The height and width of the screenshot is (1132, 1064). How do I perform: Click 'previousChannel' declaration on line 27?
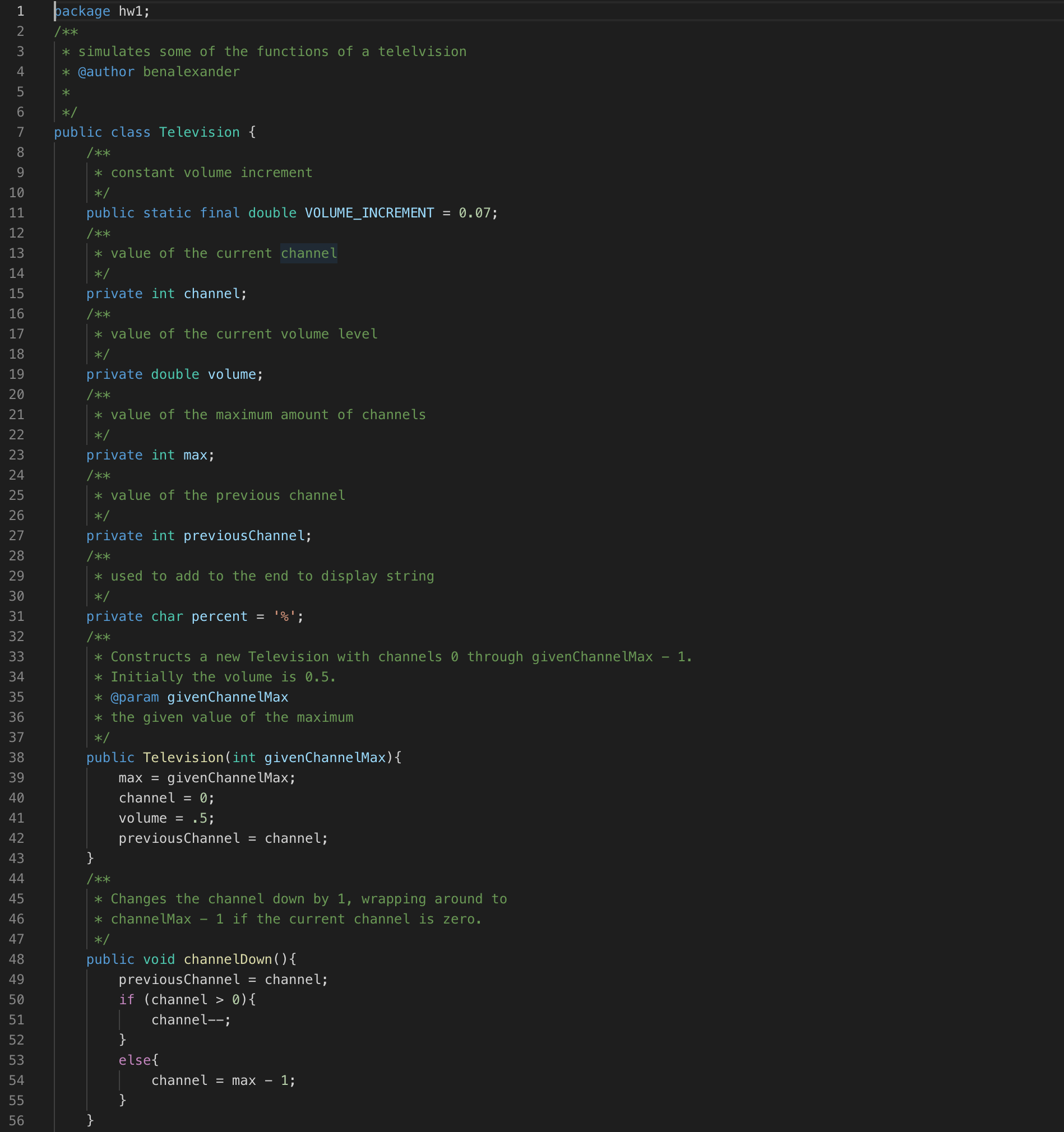(244, 536)
